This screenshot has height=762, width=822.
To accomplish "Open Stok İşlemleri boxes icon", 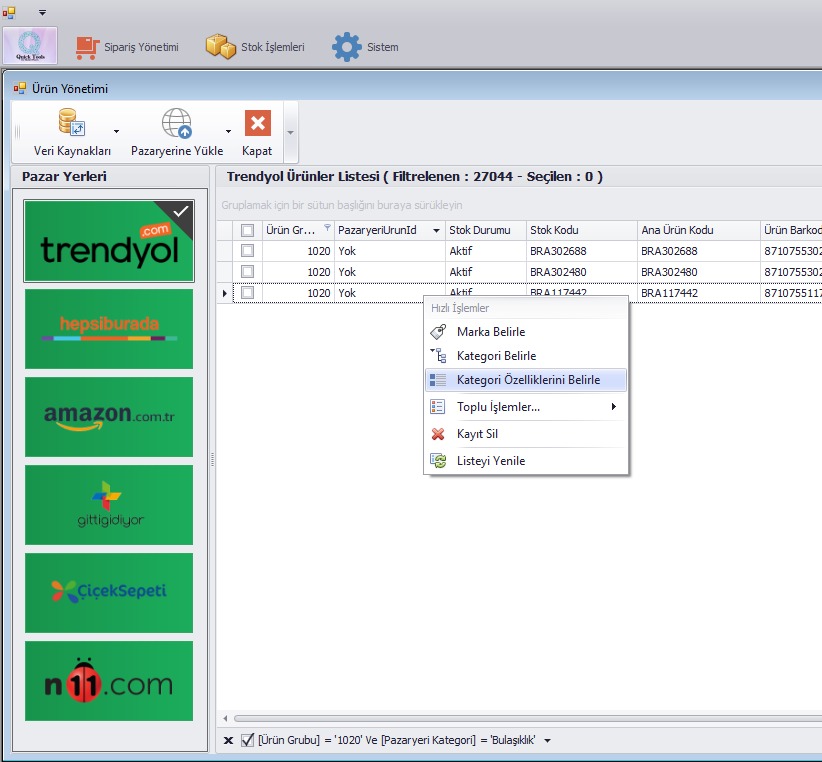I will [221, 47].
